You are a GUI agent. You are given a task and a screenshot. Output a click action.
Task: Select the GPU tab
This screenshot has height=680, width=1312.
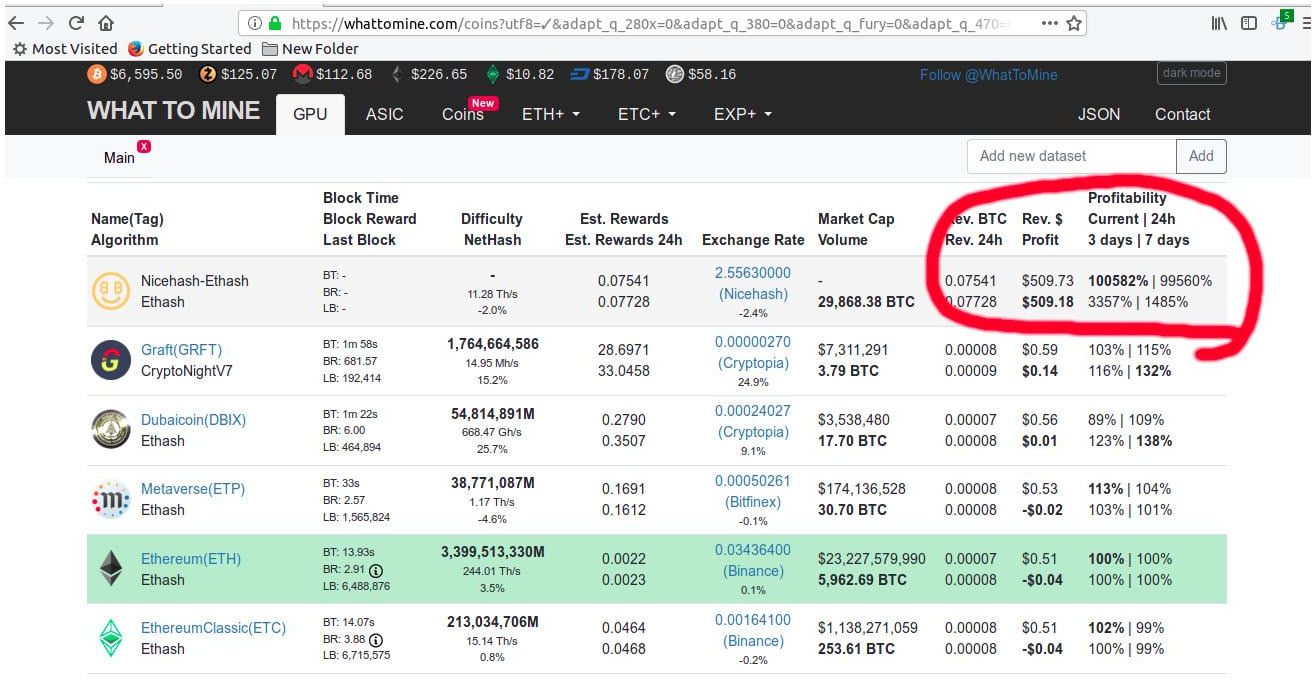click(x=310, y=114)
